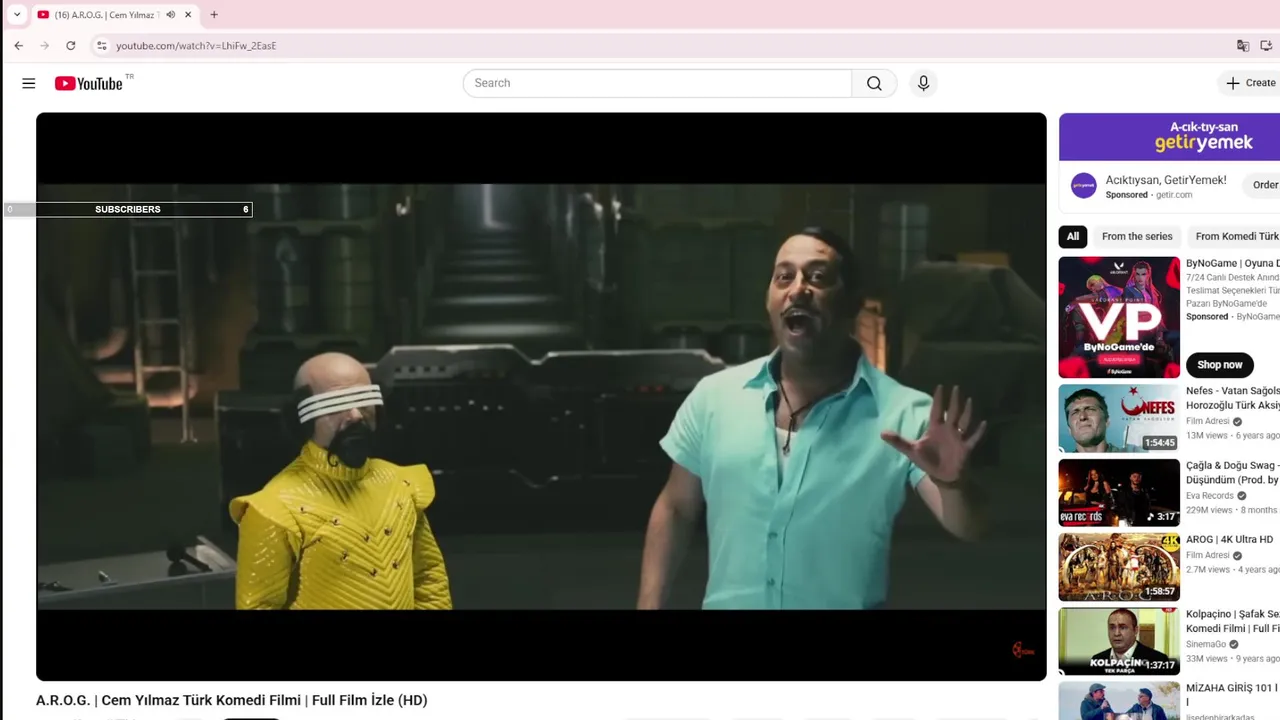This screenshot has height=720, width=1280.
Task: Click the browser forward arrow
Action: [44, 45]
